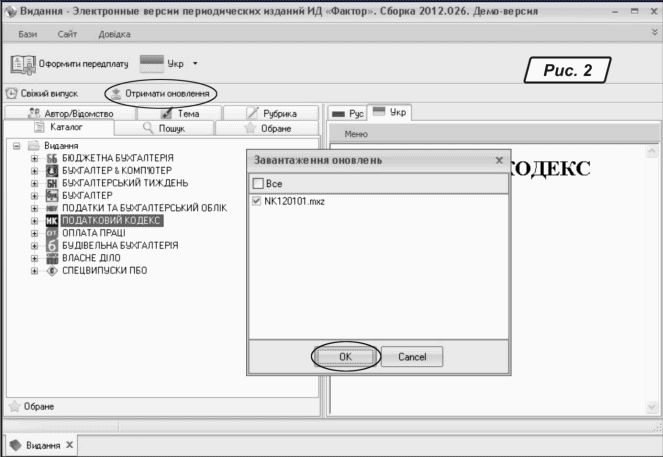Viewport: 663px width, 457px height.
Task: Open the Укр language dropdown arrow
Action: point(195,64)
